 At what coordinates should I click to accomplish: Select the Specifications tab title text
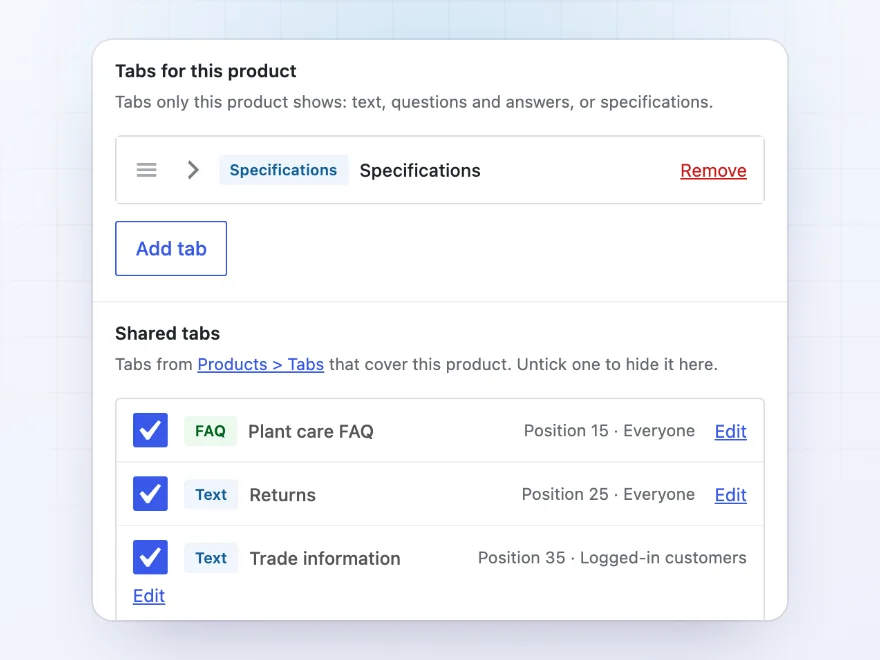pyautogui.click(x=420, y=171)
